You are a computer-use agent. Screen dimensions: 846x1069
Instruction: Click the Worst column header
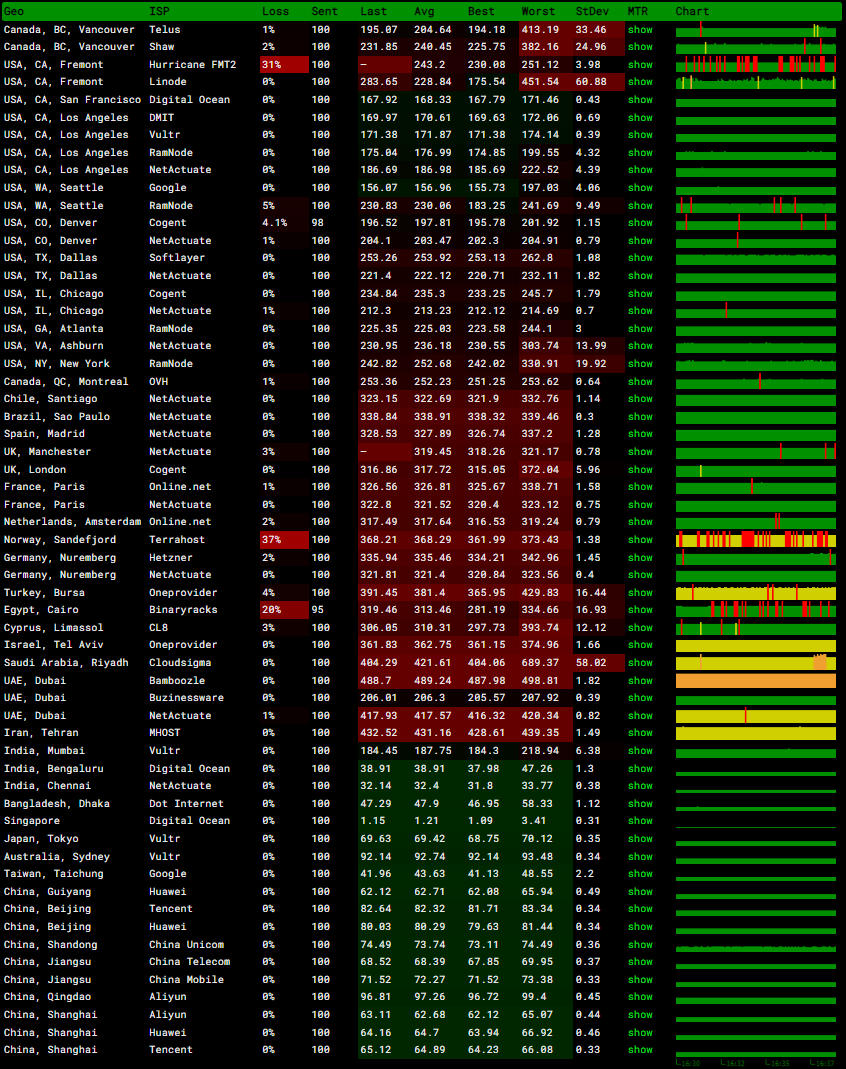coord(538,11)
